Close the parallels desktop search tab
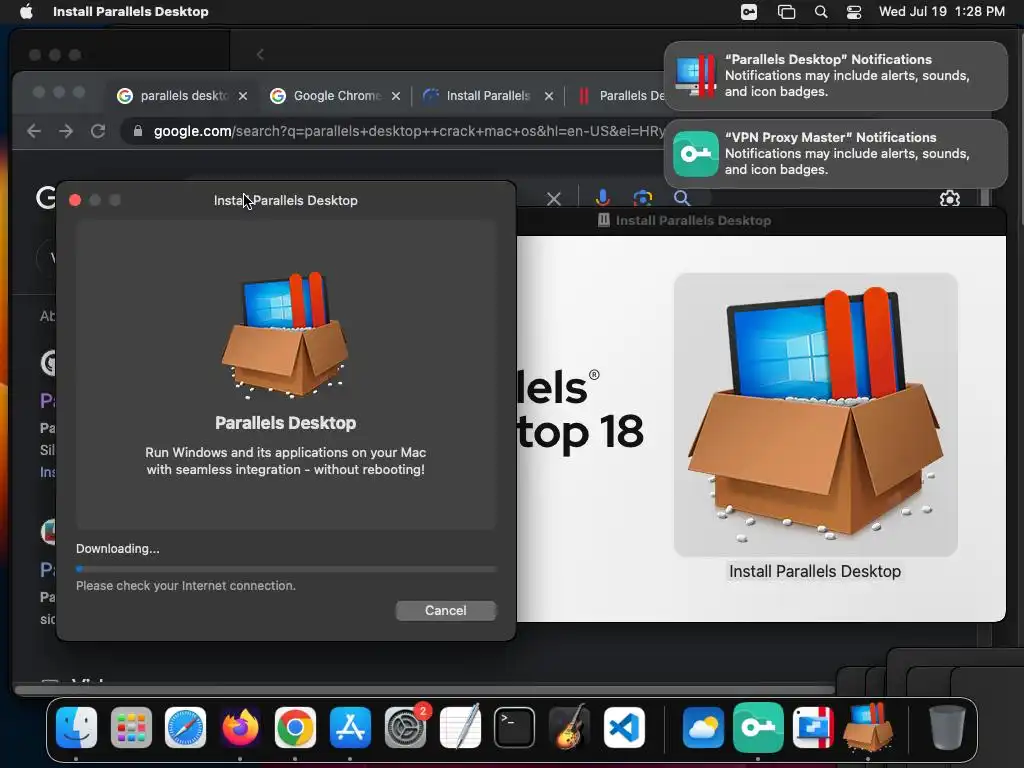Viewport: 1024px width, 768px height. click(243, 96)
